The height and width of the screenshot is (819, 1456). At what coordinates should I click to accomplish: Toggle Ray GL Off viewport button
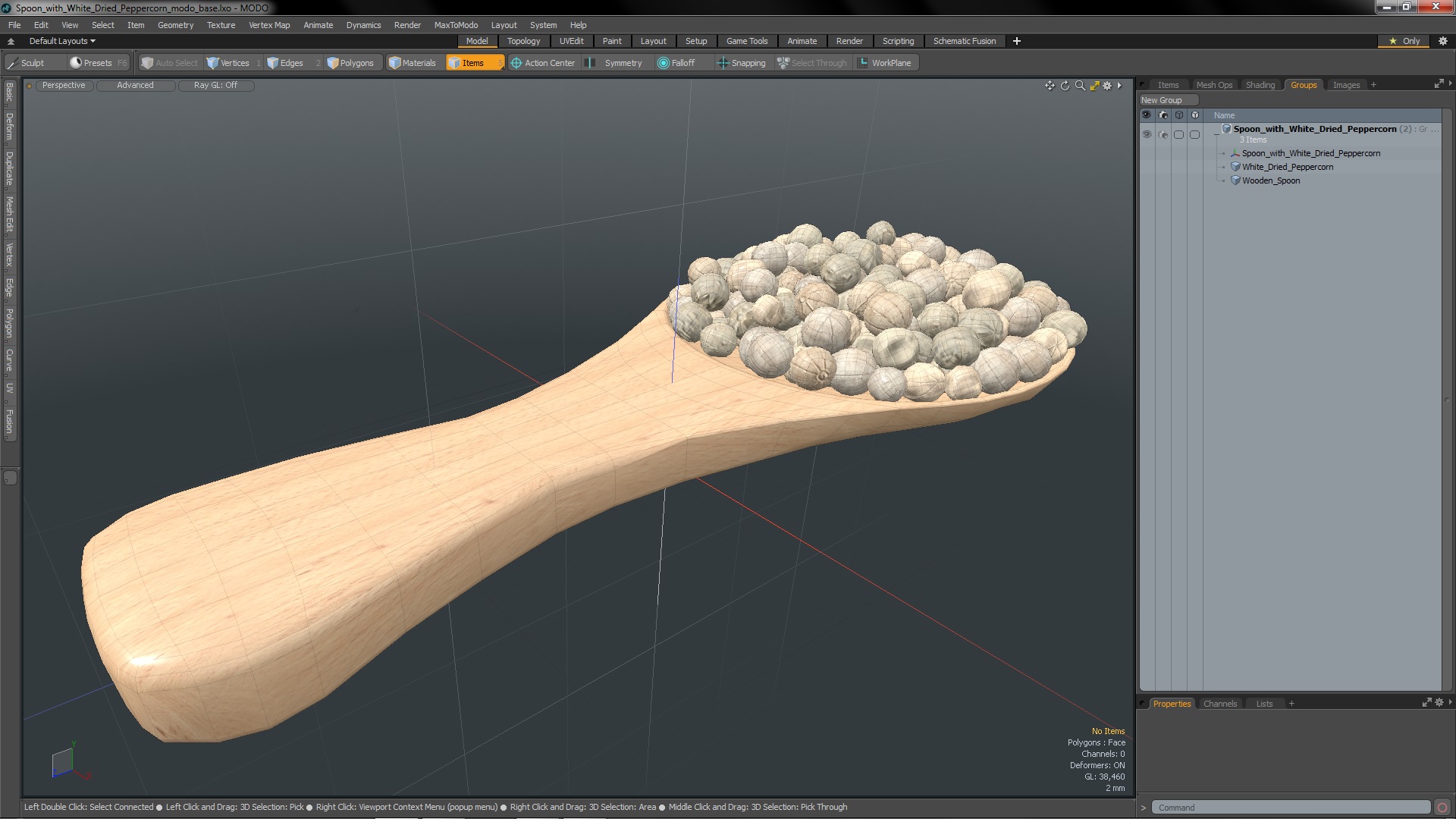pos(215,85)
